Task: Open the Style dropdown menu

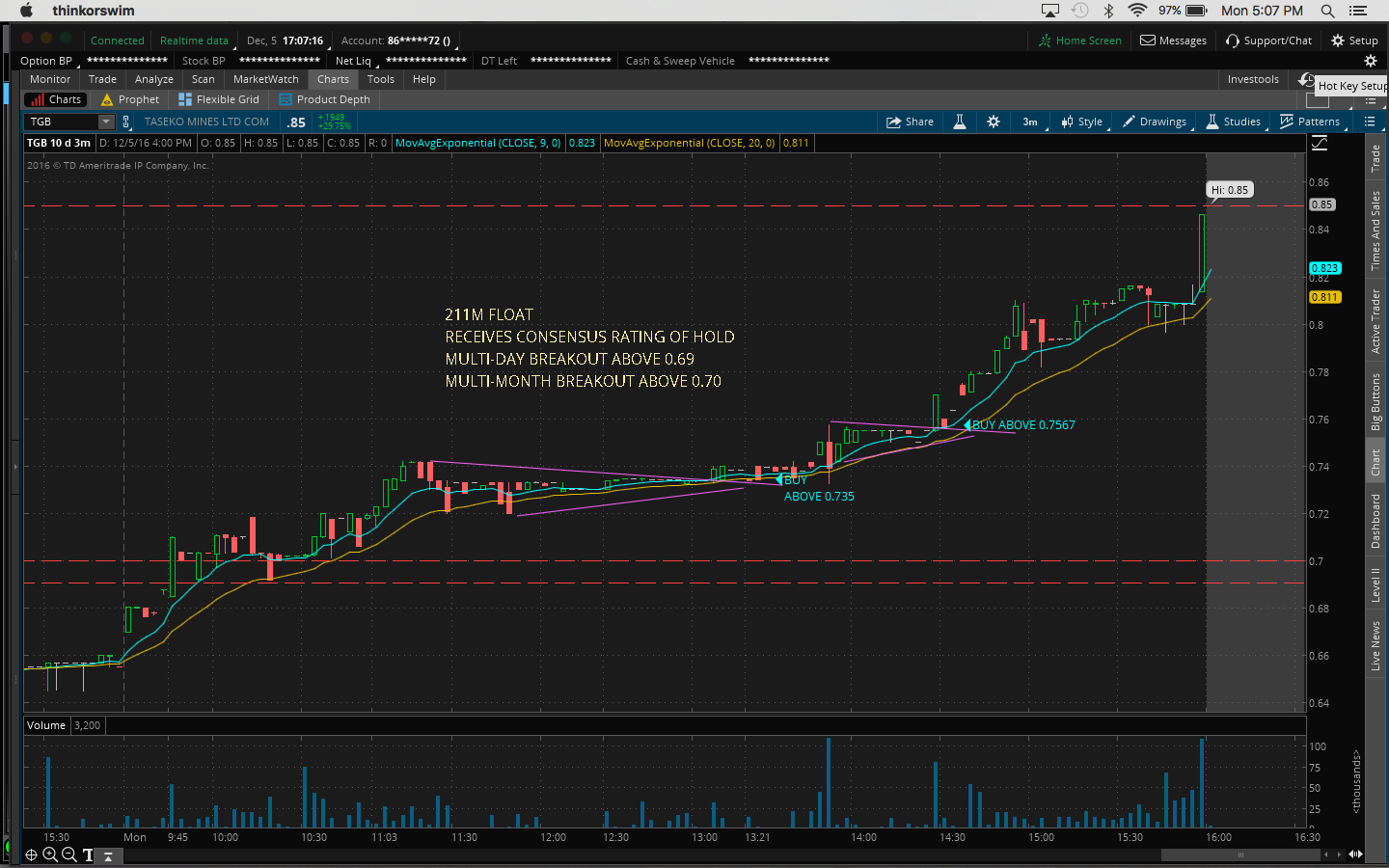Action: click(1082, 122)
